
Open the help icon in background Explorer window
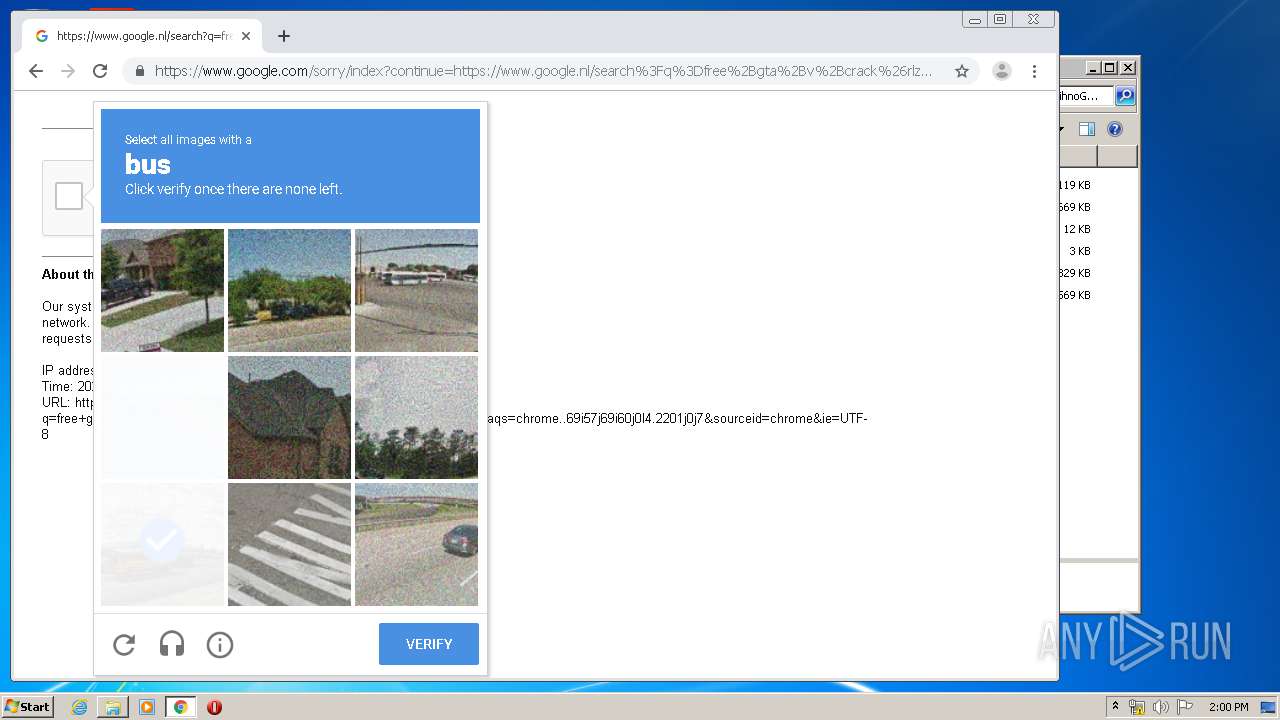(x=1115, y=129)
